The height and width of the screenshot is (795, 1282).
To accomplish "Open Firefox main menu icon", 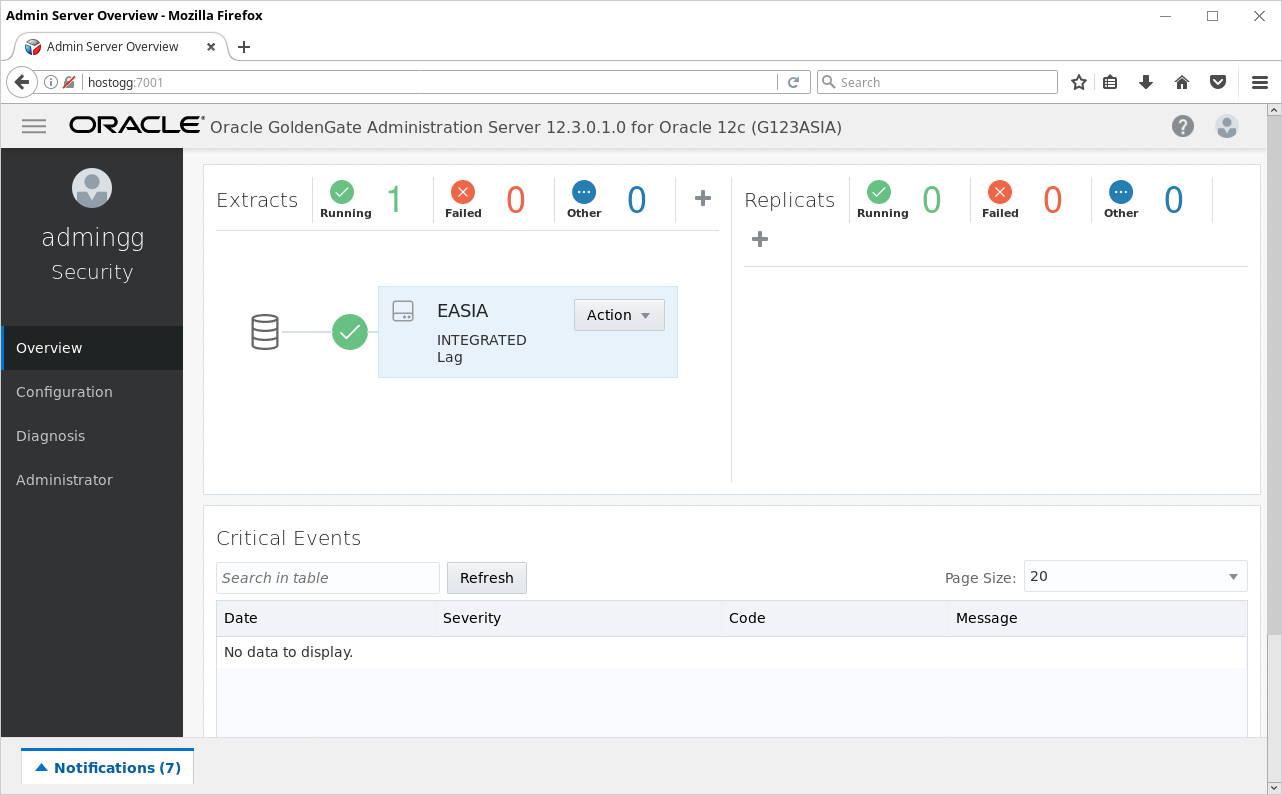I will pos(1260,82).
